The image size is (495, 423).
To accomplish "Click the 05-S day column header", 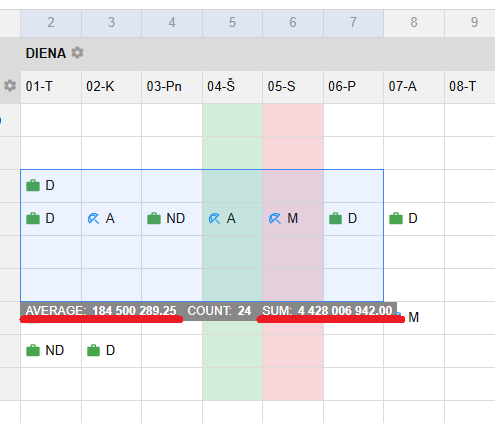I will (293, 87).
